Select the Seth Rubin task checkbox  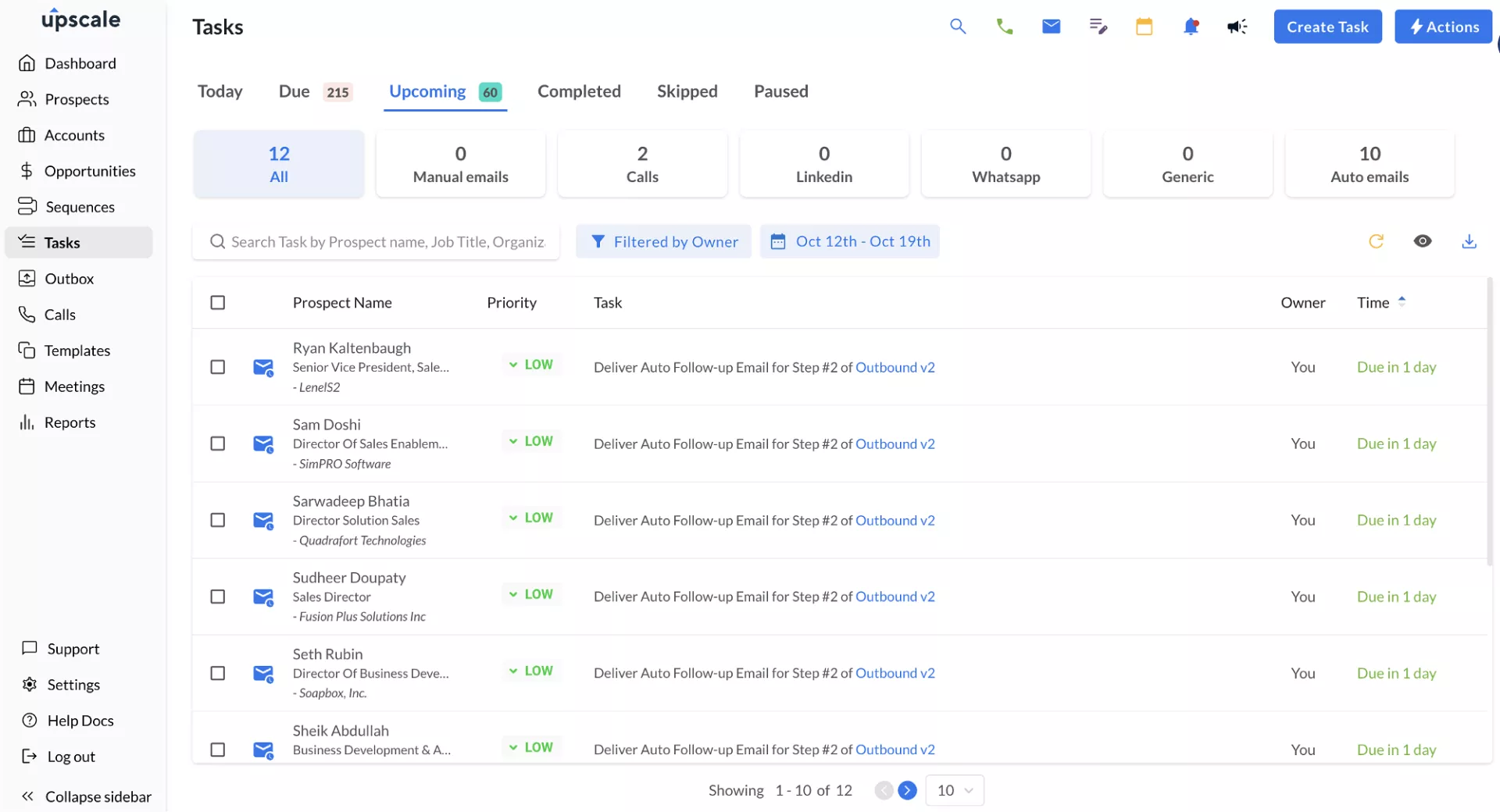point(218,673)
